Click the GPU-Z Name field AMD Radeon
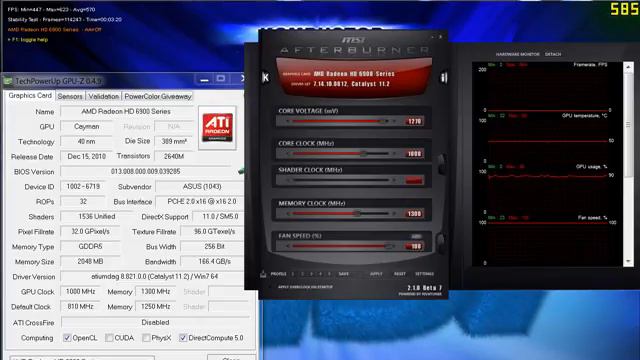 (127, 111)
